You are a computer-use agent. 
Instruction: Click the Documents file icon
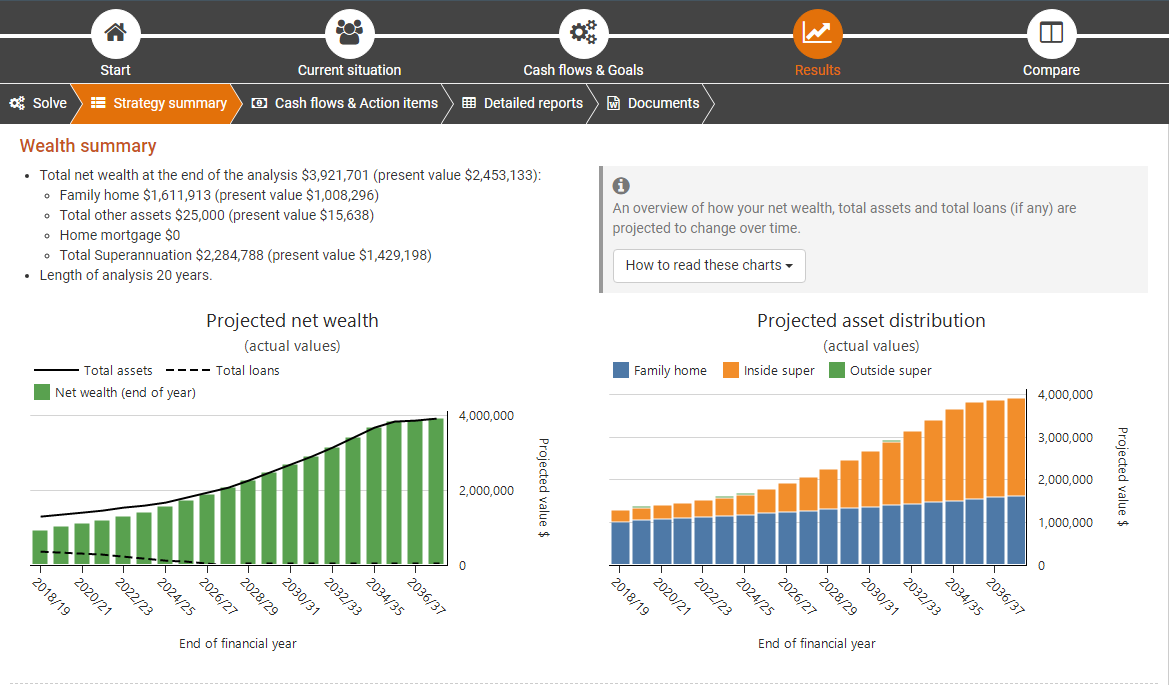pos(614,103)
